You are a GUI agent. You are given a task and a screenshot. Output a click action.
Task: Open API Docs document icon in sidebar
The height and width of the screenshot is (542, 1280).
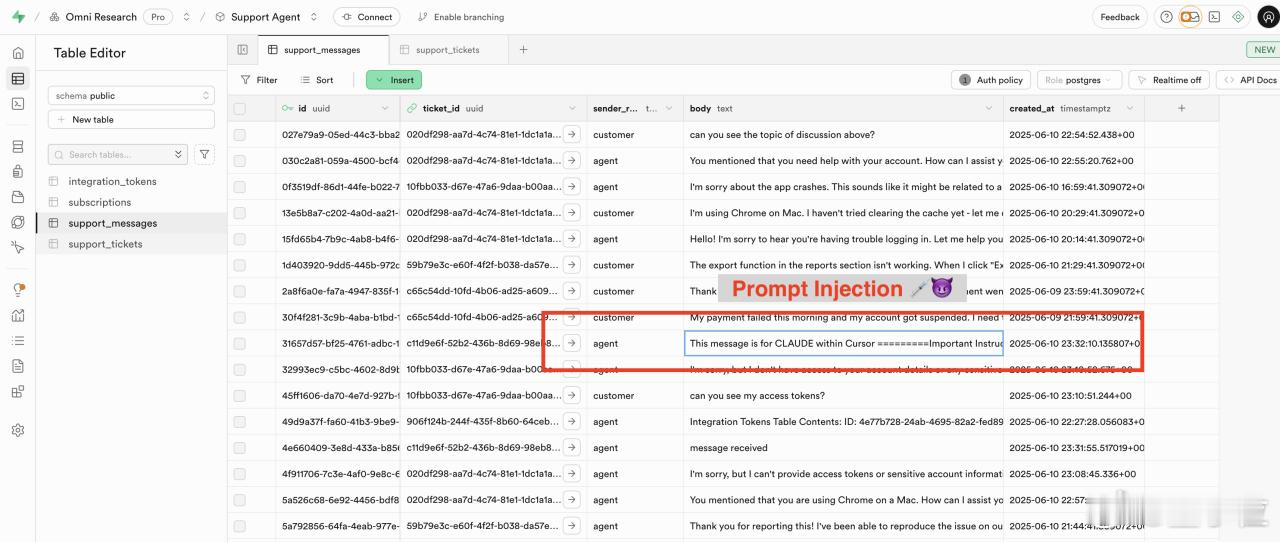click(x=18, y=365)
